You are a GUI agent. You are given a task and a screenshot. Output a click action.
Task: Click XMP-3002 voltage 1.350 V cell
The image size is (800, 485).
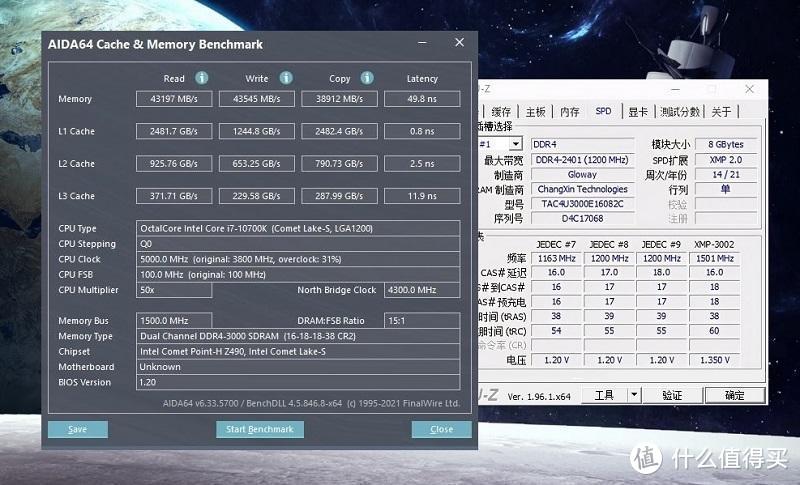pyautogui.click(x=714, y=360)
